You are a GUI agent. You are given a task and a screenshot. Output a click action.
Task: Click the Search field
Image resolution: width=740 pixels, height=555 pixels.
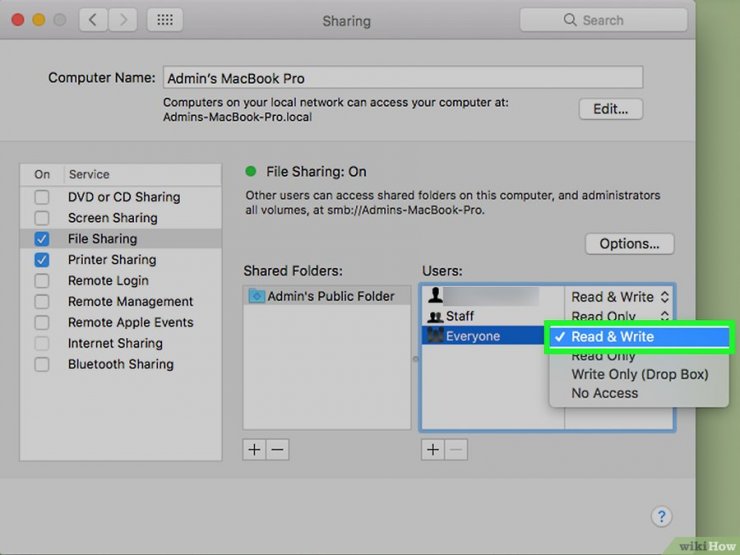[x=603, y=20]
